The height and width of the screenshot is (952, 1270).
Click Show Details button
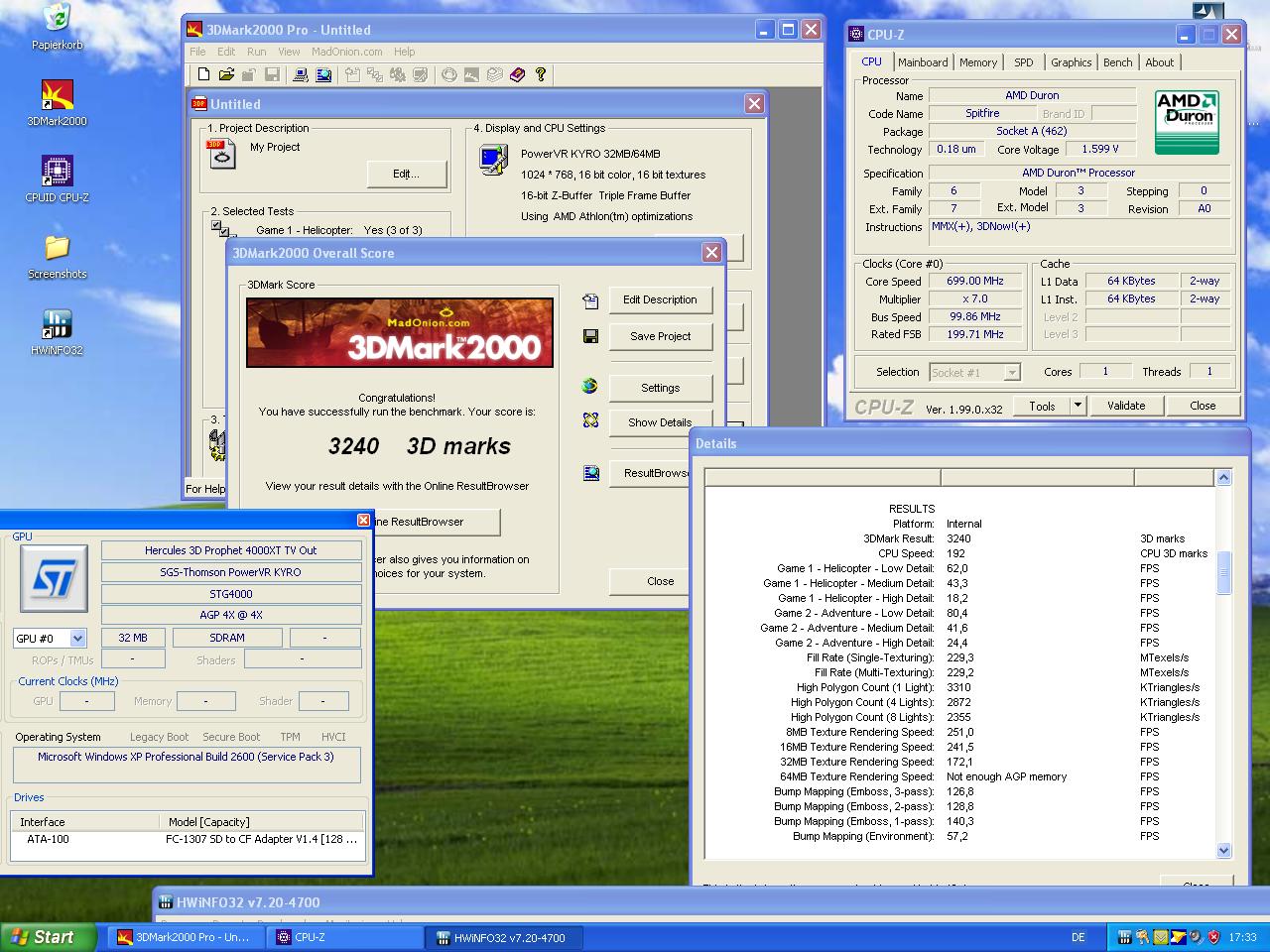660,422
